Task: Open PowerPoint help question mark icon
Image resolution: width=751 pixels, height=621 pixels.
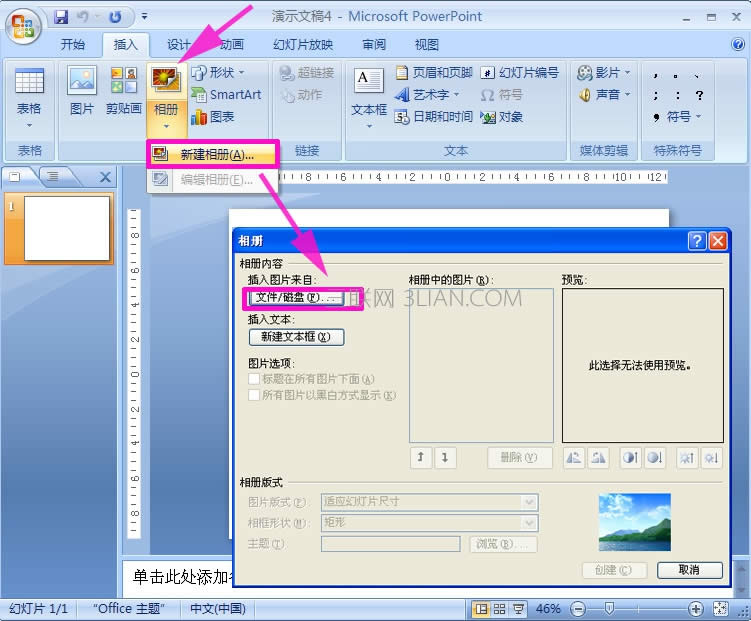Action: point(738,45)
